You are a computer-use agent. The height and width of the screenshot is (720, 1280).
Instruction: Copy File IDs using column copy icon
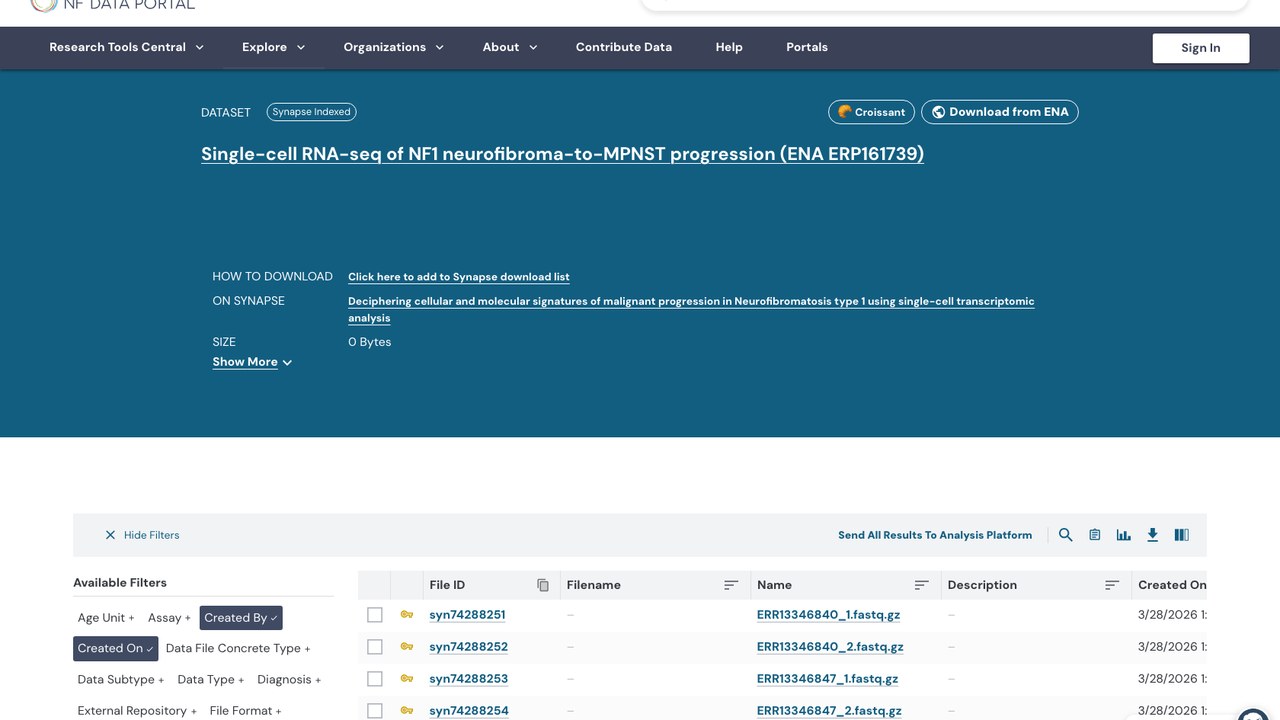coord(543,585)
